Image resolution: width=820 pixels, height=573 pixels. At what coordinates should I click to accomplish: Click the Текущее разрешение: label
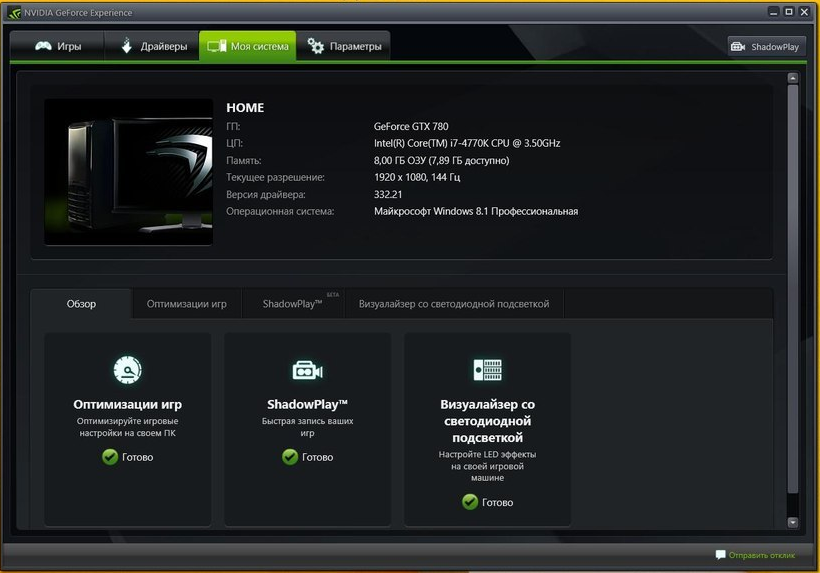coord(275,177)
